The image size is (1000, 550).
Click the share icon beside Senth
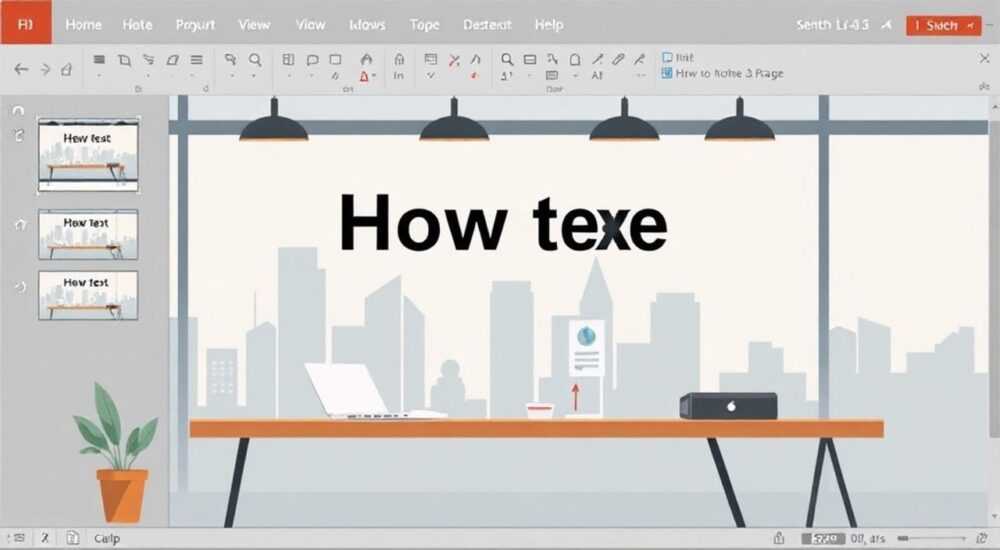click(886, 25)
